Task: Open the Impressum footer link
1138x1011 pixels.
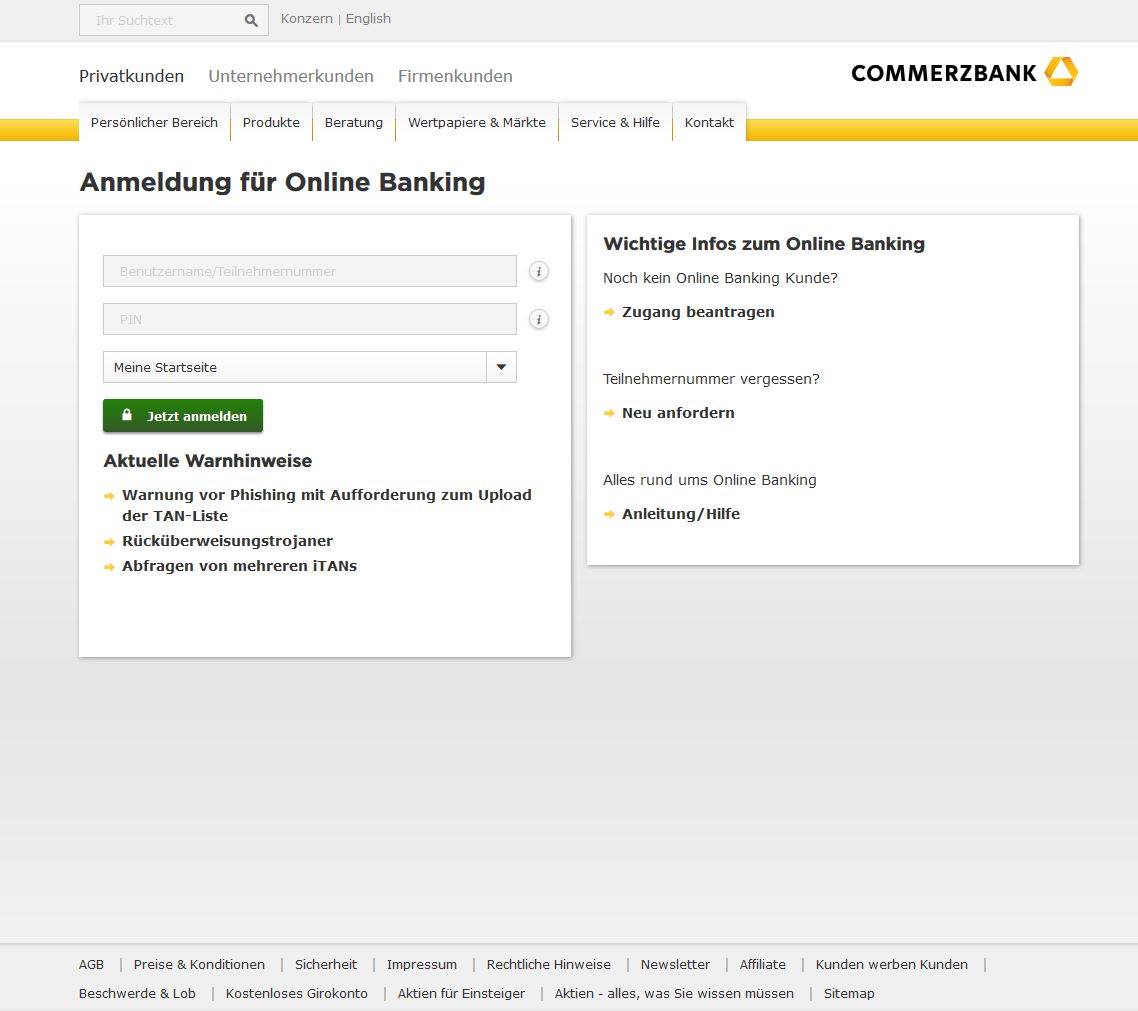Action: (x=422, y=965)
